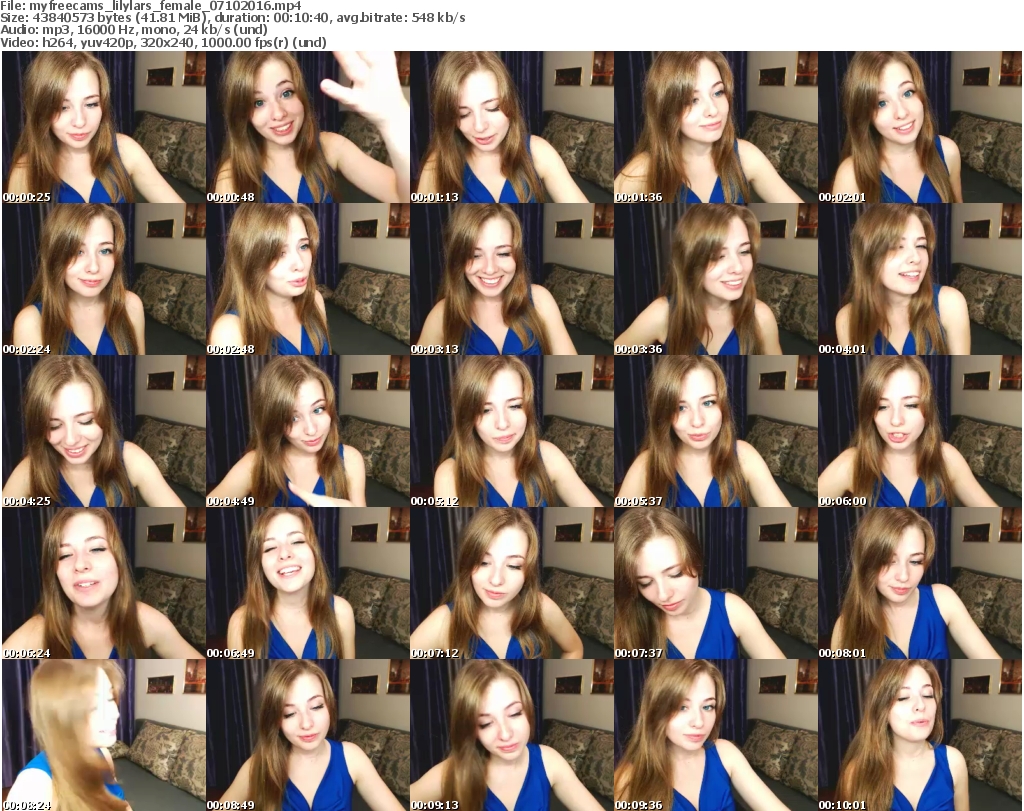The image size is (1024, 811).
Task: Select the thumbnail frame stamped 00:09:13
Action: [512, 735]
